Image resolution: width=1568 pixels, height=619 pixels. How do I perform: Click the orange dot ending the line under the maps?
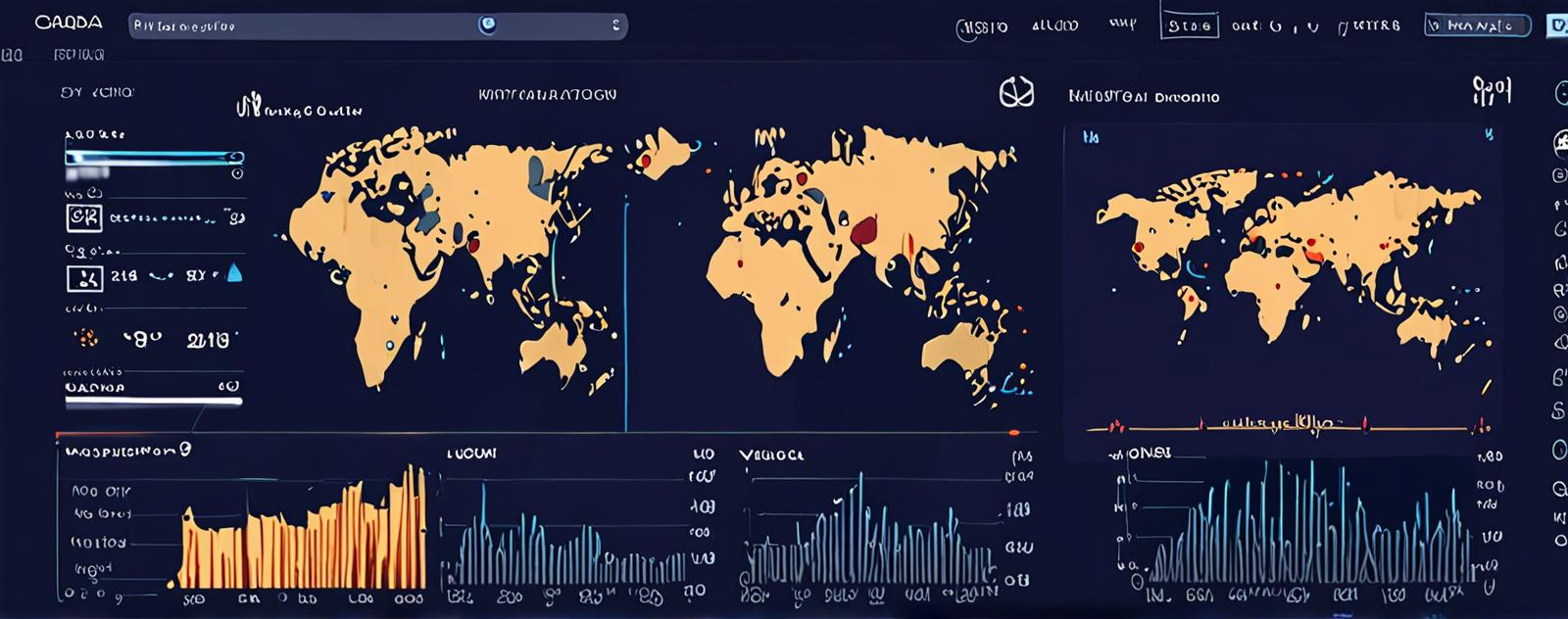tap(1014, 432)
